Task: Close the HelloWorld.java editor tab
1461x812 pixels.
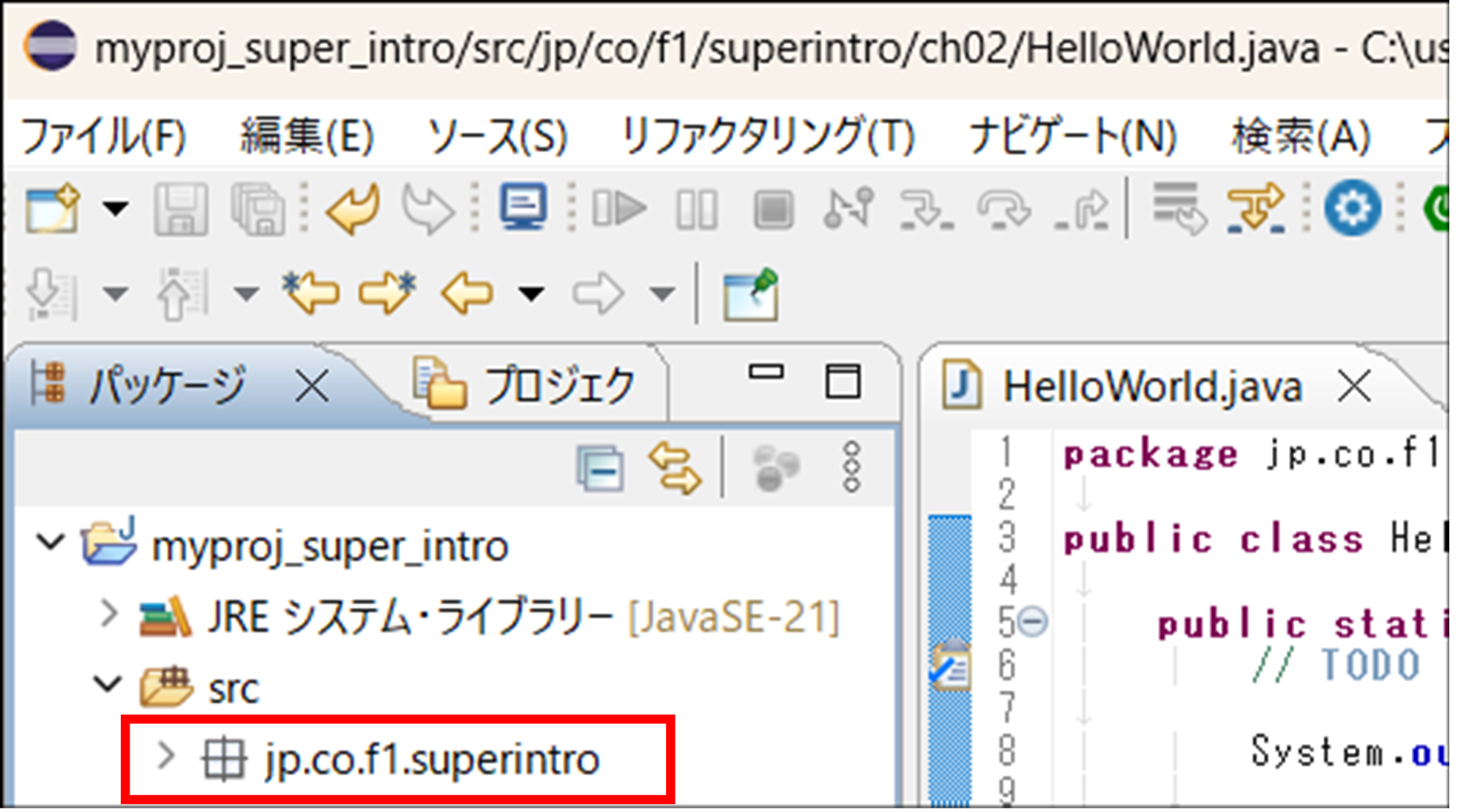Action: [1353, 386]
